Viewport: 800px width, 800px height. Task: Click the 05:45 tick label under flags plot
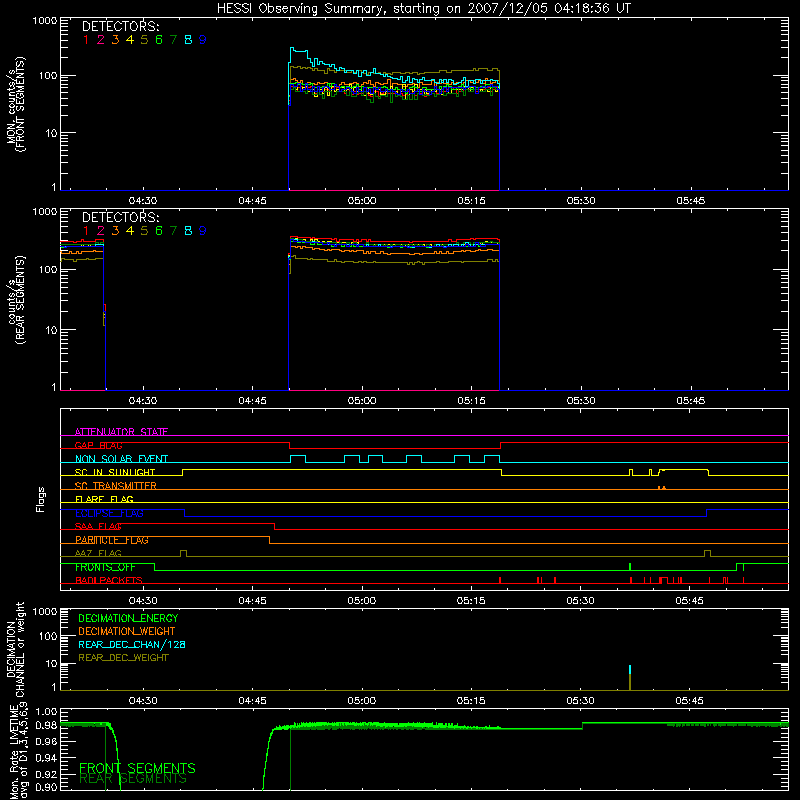tap(689, 601)
